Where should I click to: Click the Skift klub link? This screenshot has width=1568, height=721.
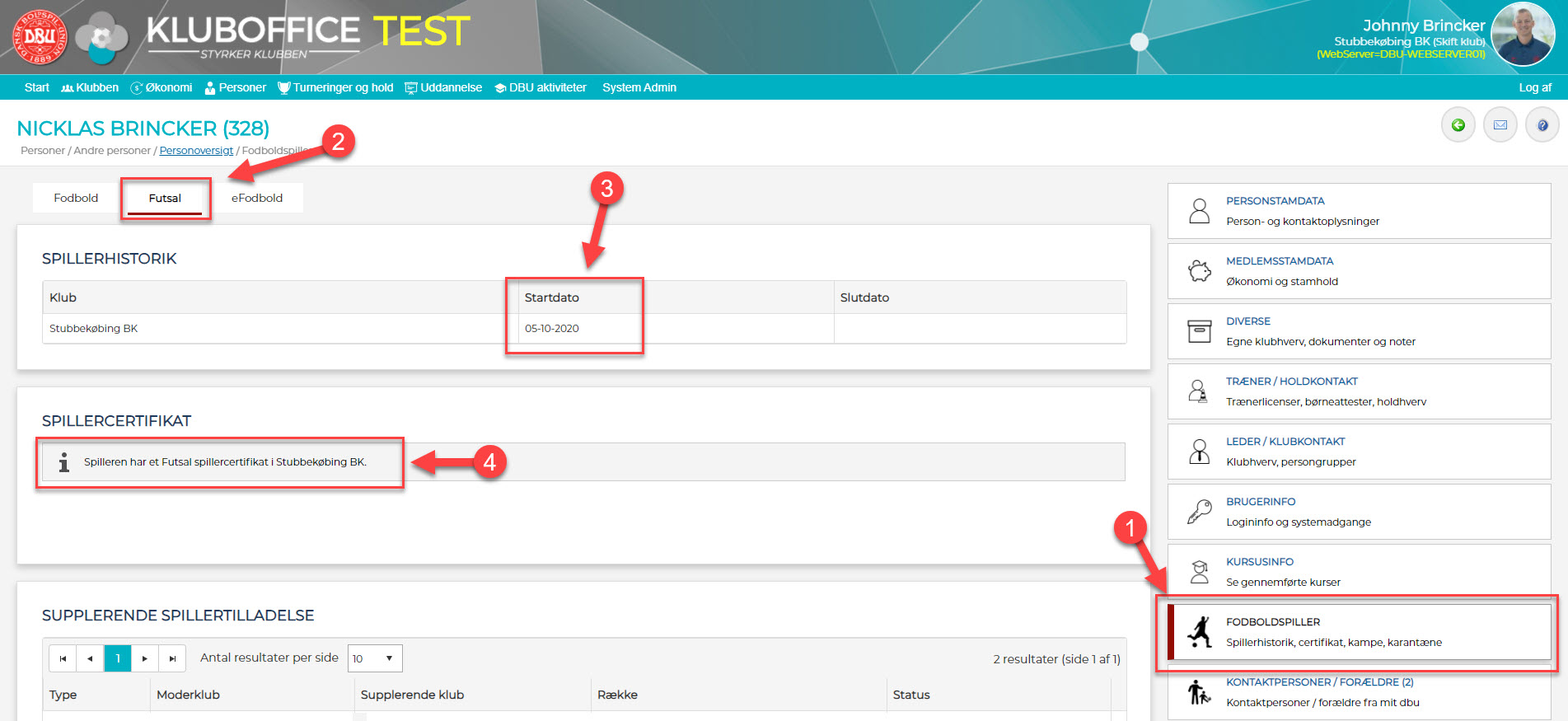[1459, 41]
